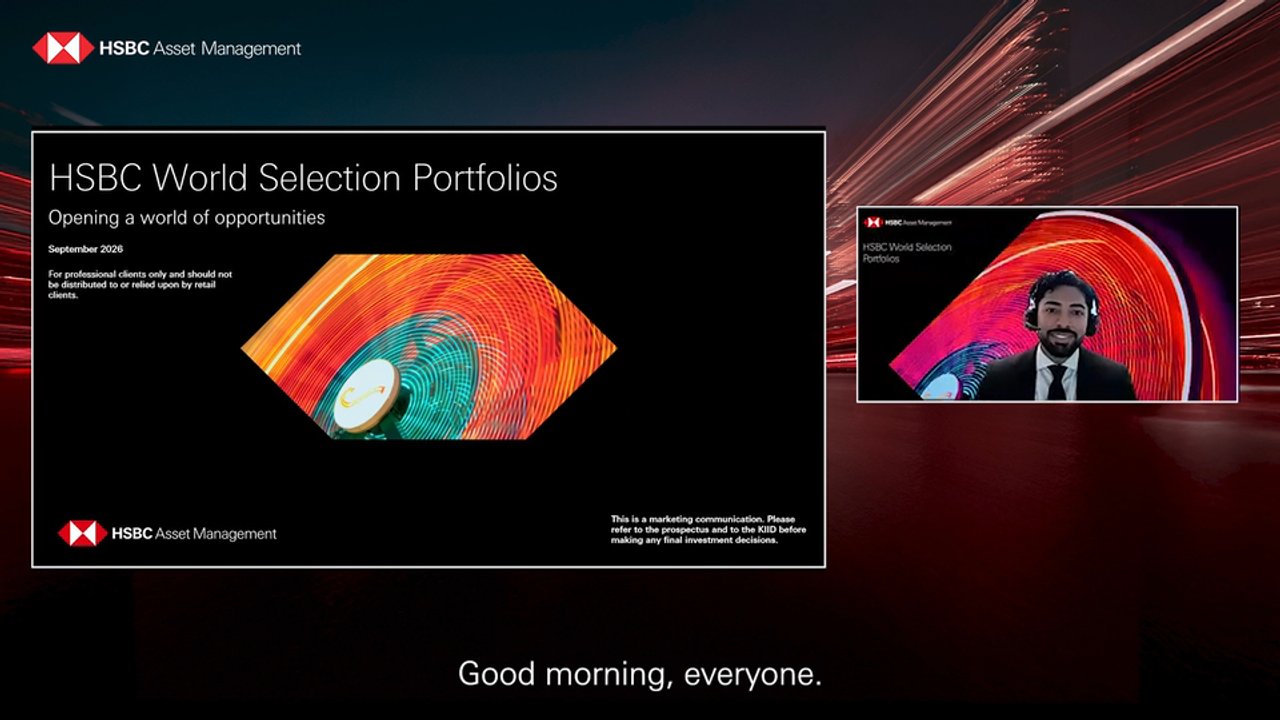The image size is (1280, 720).
Task: Click the small HSBC logo in the presenter video
Action: [x=873, y=222]
